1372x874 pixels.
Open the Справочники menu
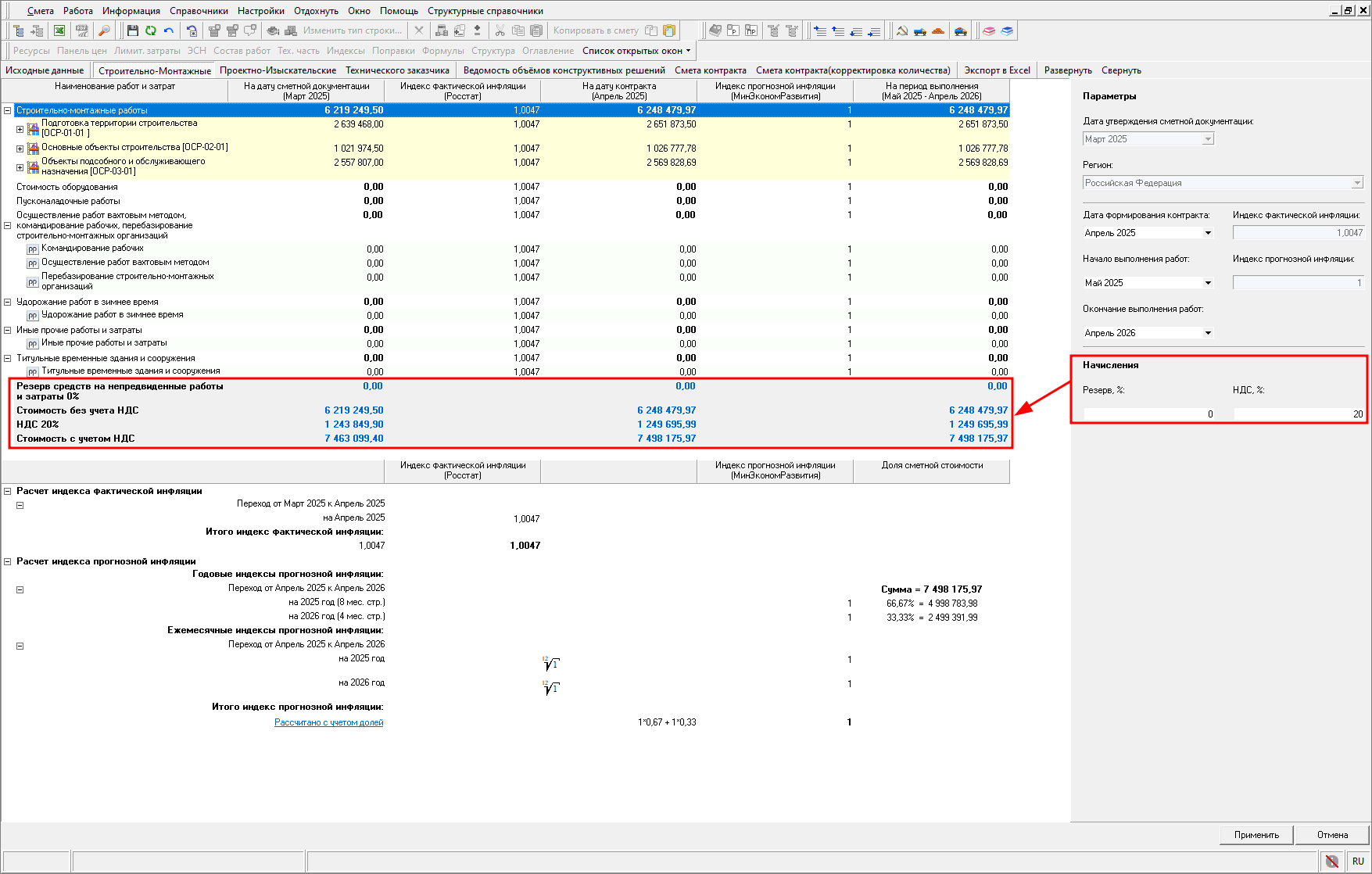tap(199, 11)
